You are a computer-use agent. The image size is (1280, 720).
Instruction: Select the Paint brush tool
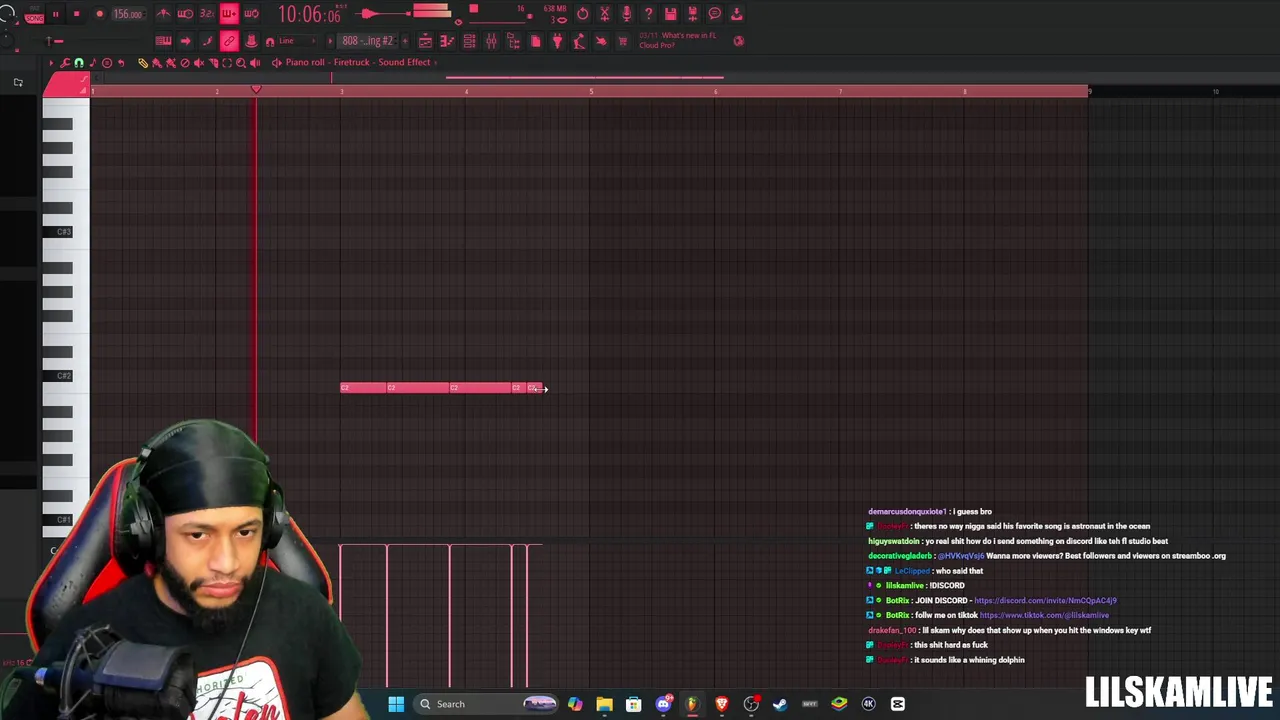[x=157, y=62]
